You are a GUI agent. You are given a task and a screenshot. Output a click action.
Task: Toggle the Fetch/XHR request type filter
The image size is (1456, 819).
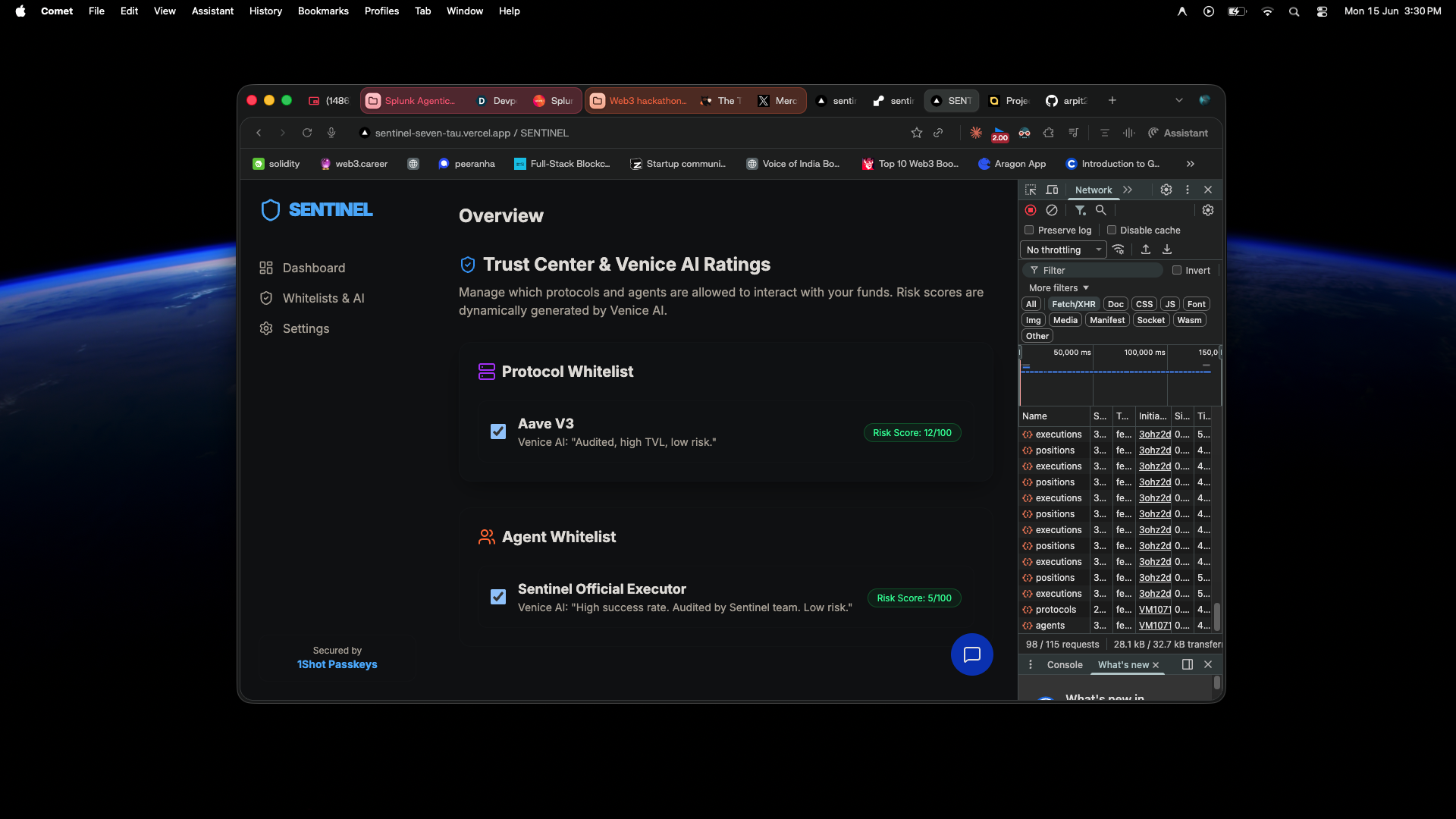[1073, 304]
